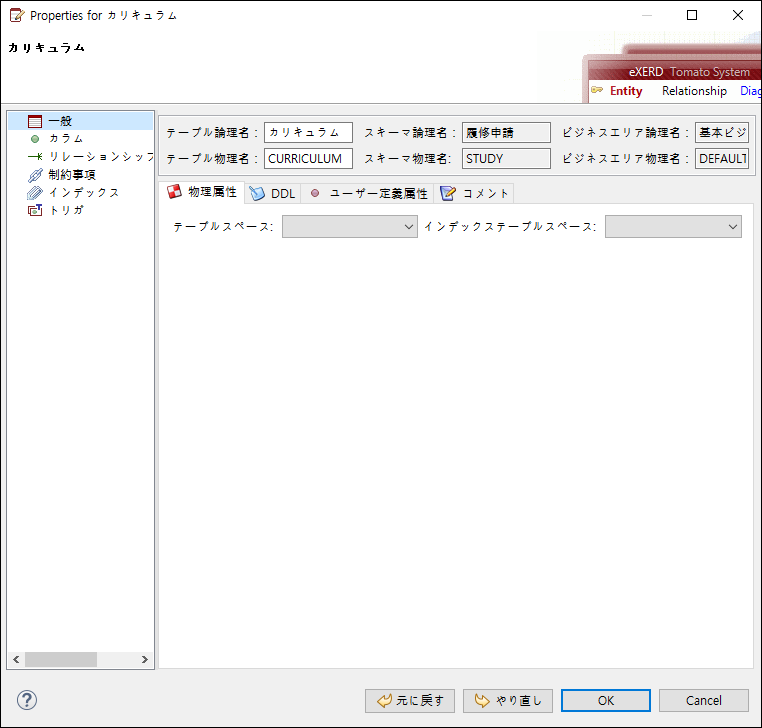Dismiss the dialog with Cancel
This screenshot has width=762, height=728.
(704, 701)
